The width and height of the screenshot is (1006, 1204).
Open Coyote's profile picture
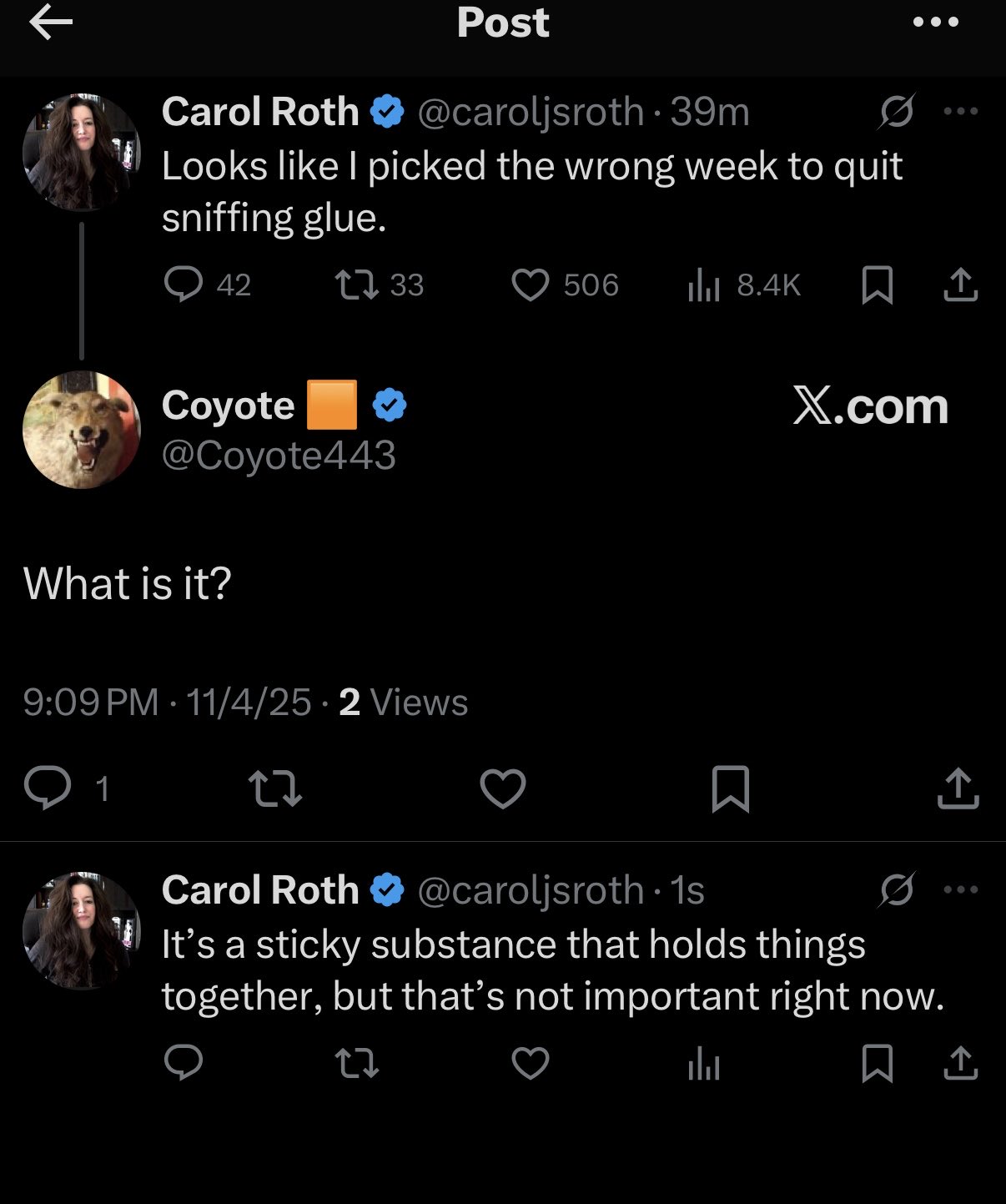[82, 430]
